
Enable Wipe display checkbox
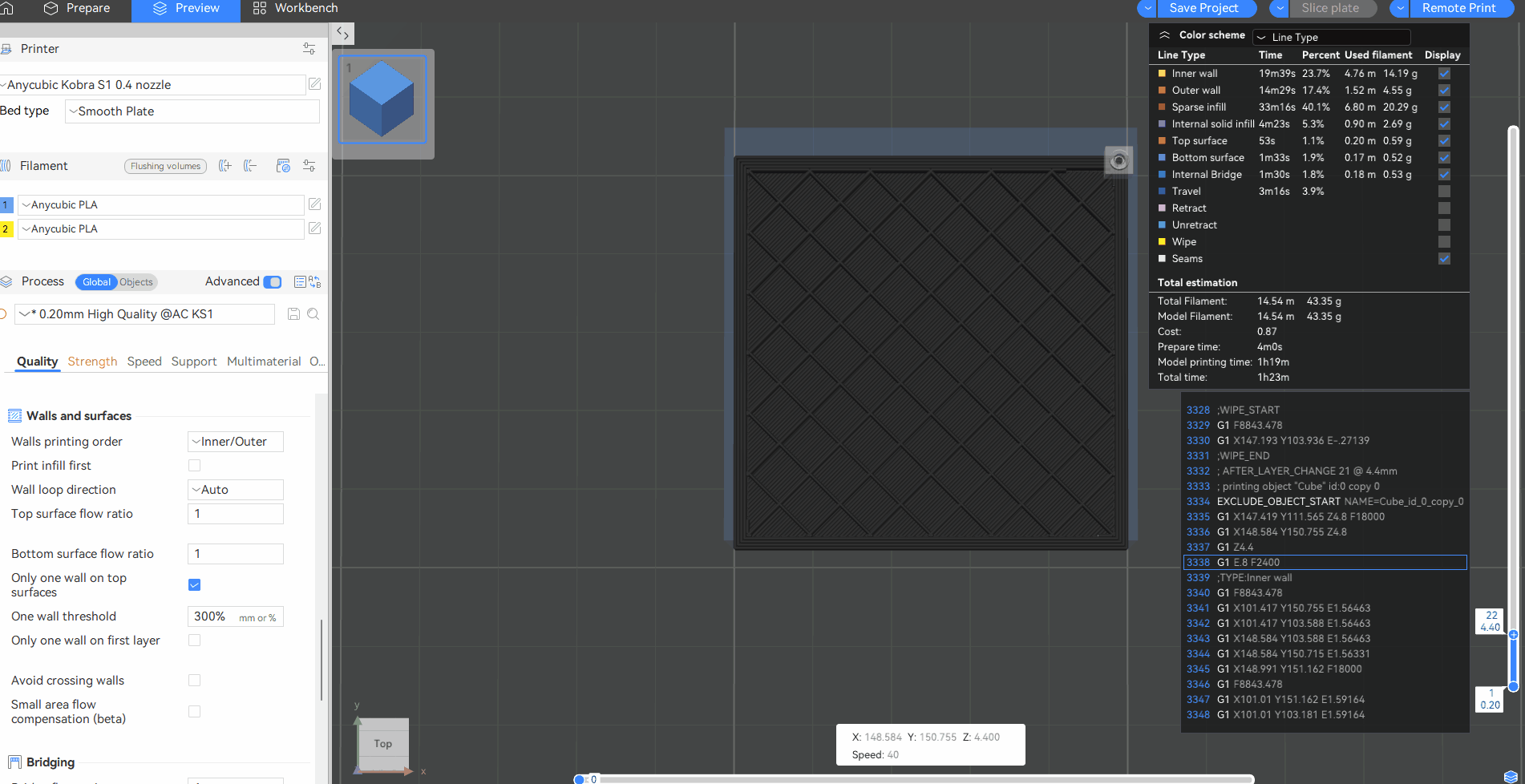click(x=1444, y=242)
